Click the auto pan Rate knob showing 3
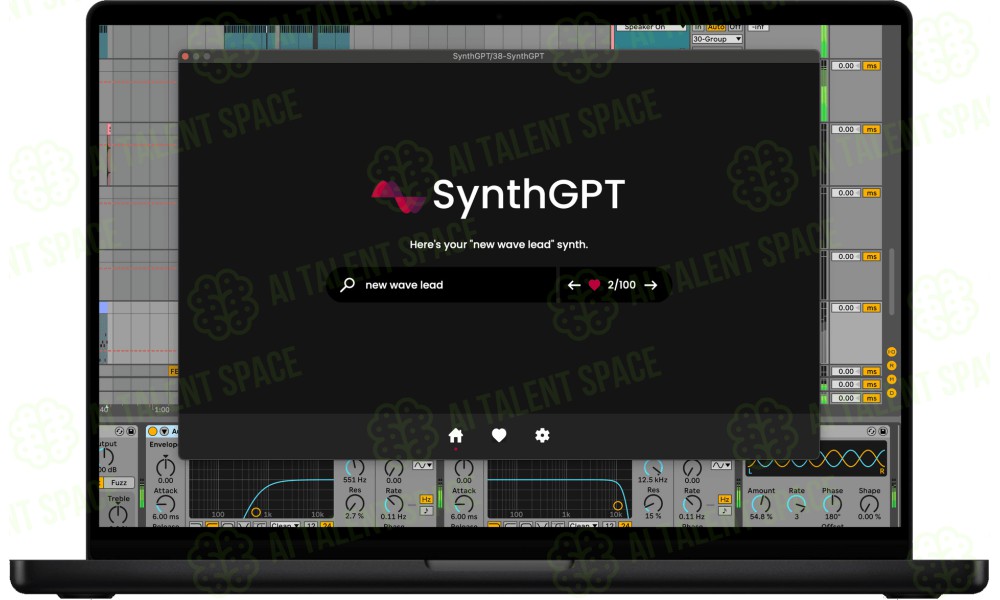This screenshot has height=600, width=1000. pos(797,504)
